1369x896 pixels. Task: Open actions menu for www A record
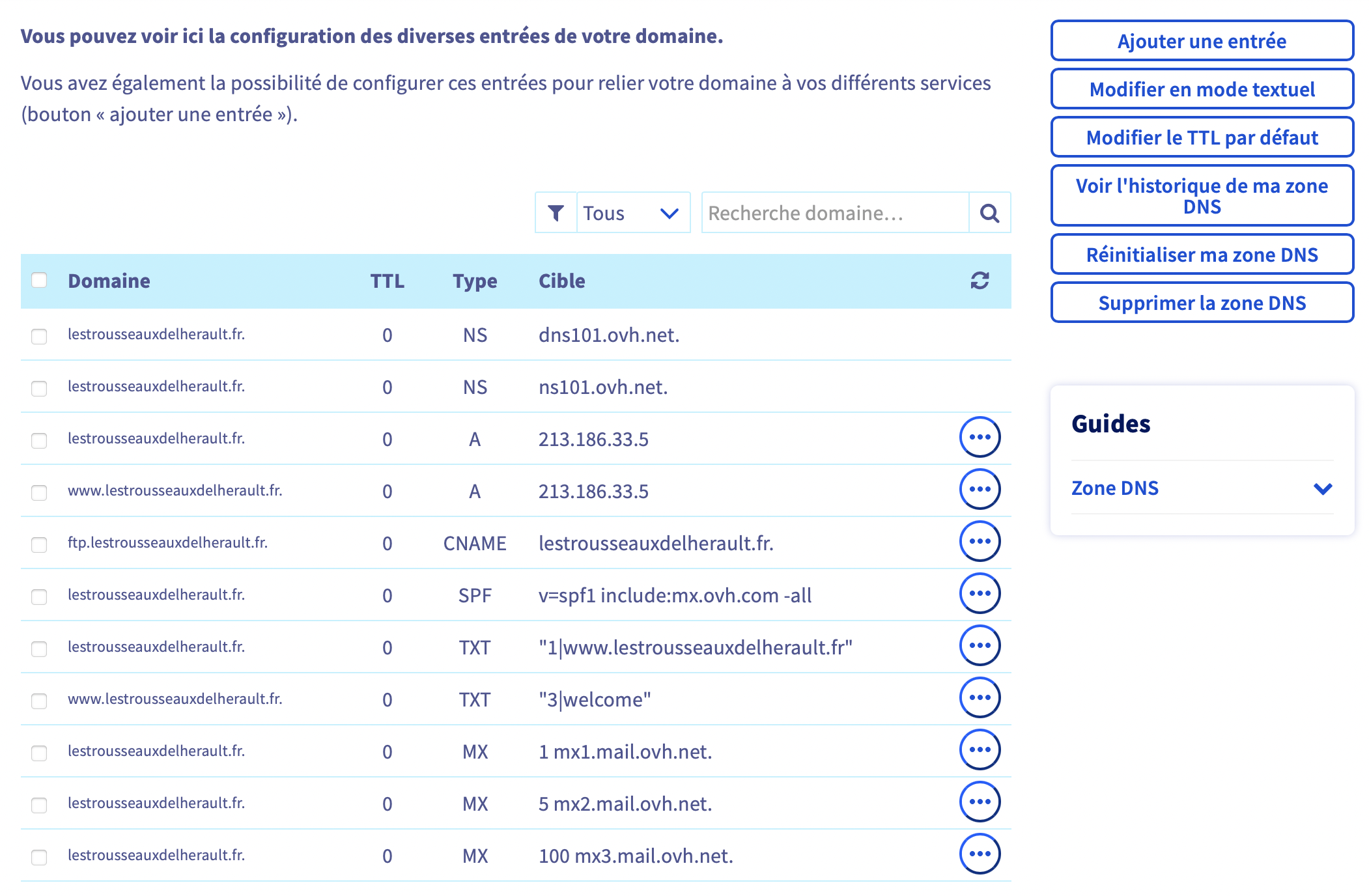pos(980,489)
